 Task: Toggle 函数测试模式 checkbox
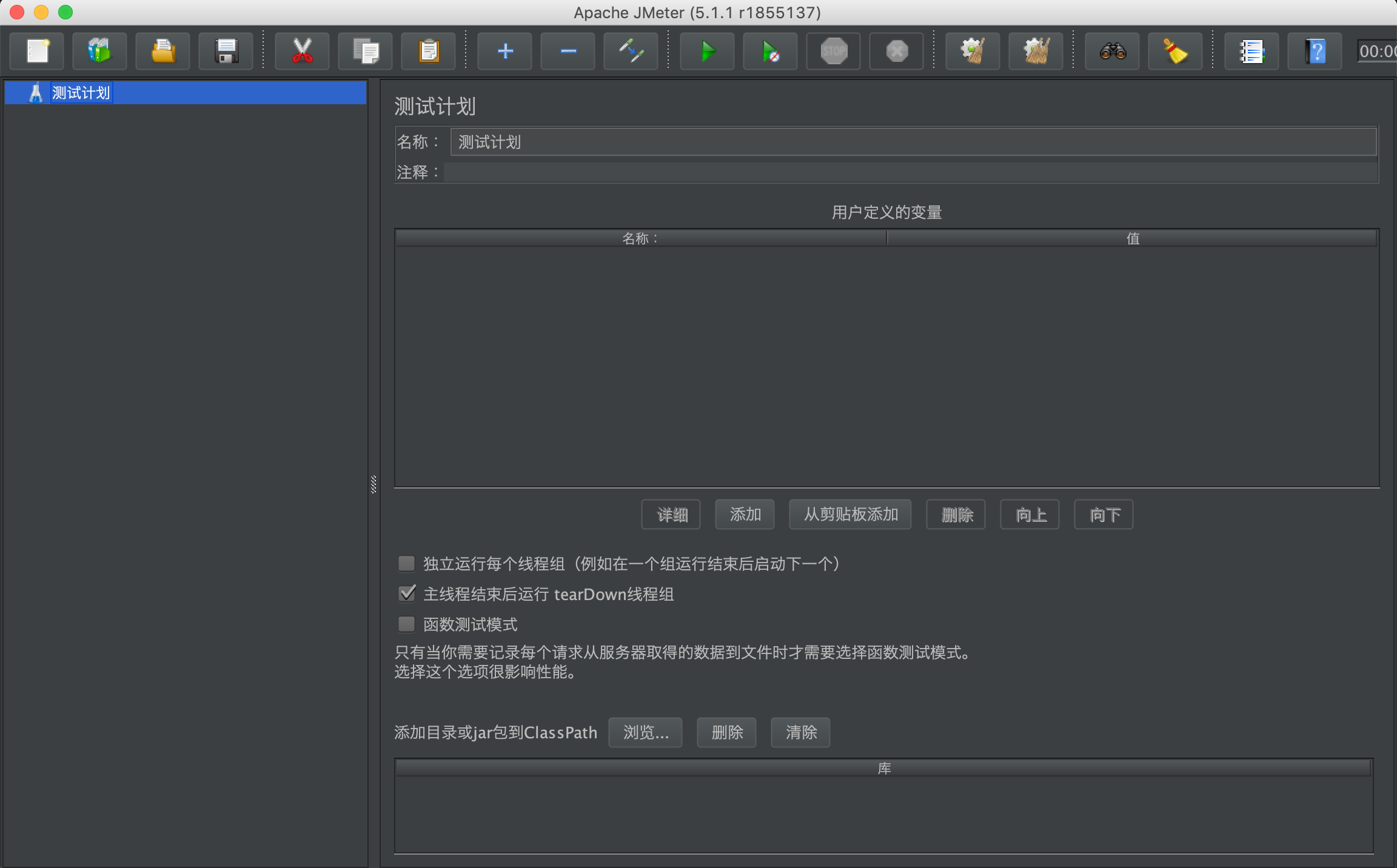(406, 624)
